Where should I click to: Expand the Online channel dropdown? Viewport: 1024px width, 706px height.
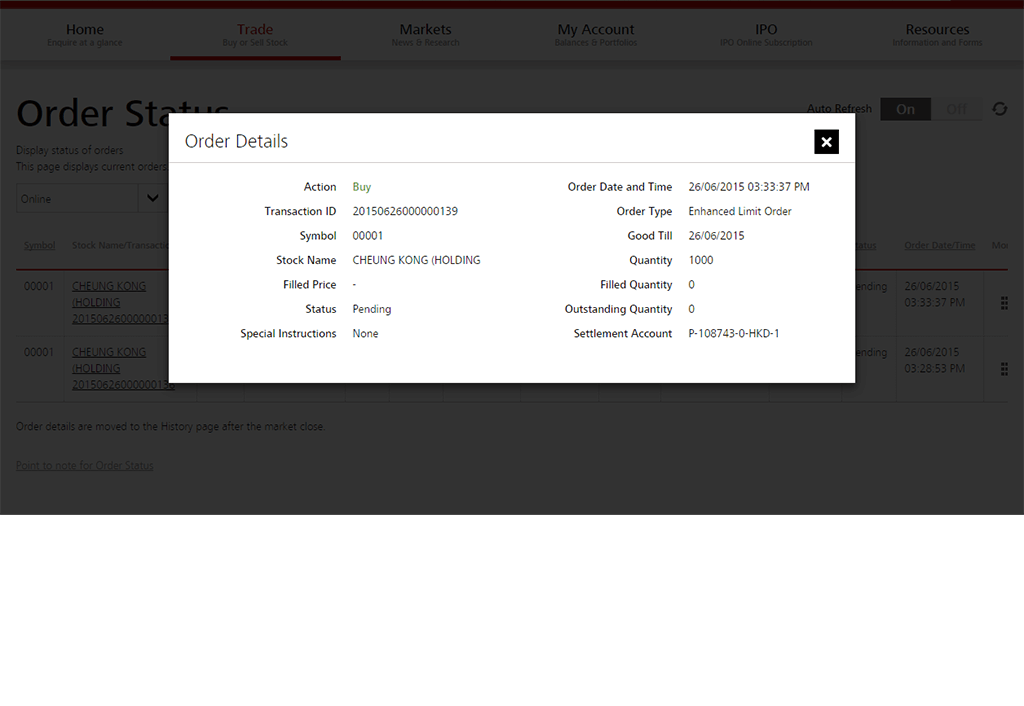[152, 198]
